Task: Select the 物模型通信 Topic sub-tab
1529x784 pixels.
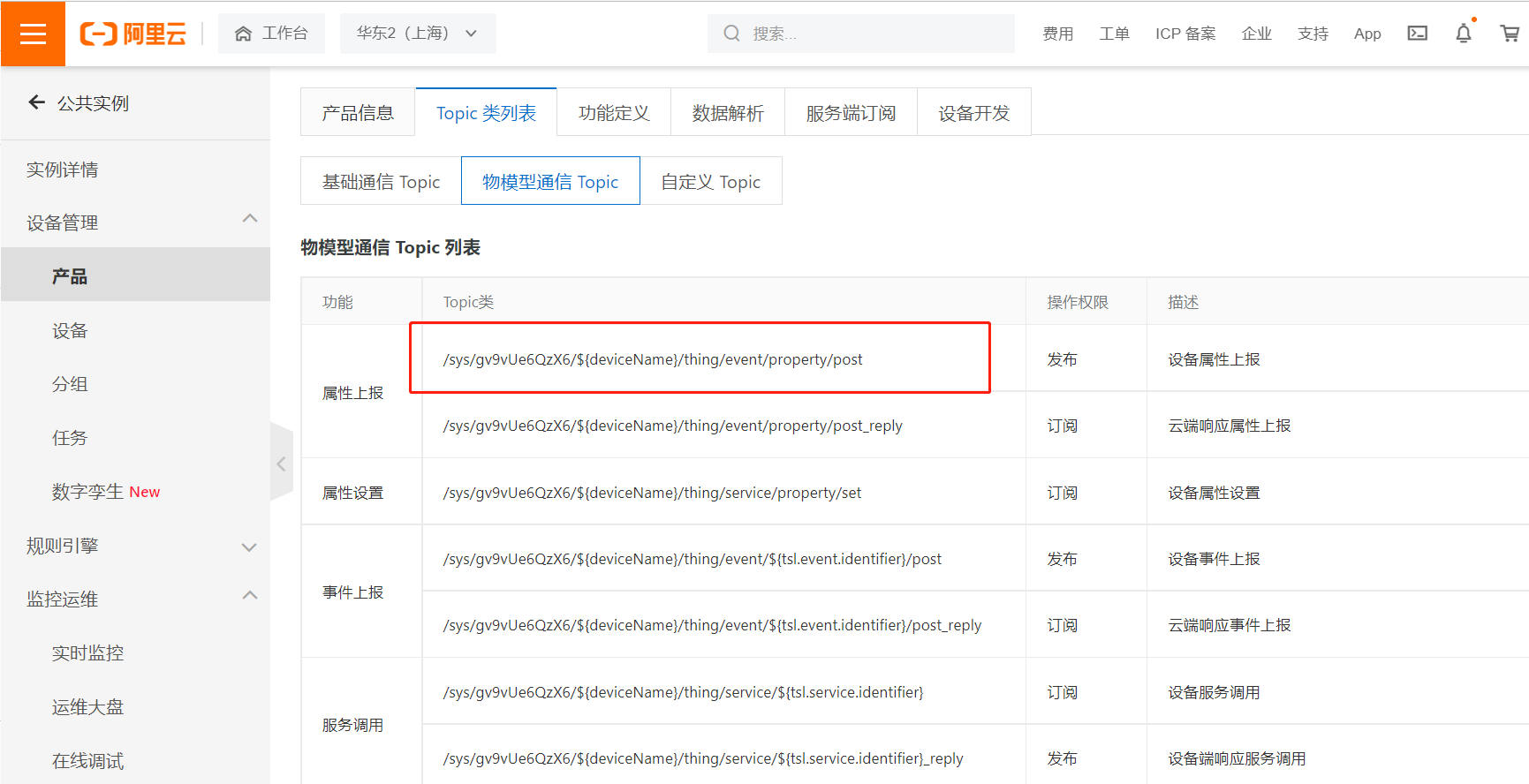Action: tap(550, 181)
